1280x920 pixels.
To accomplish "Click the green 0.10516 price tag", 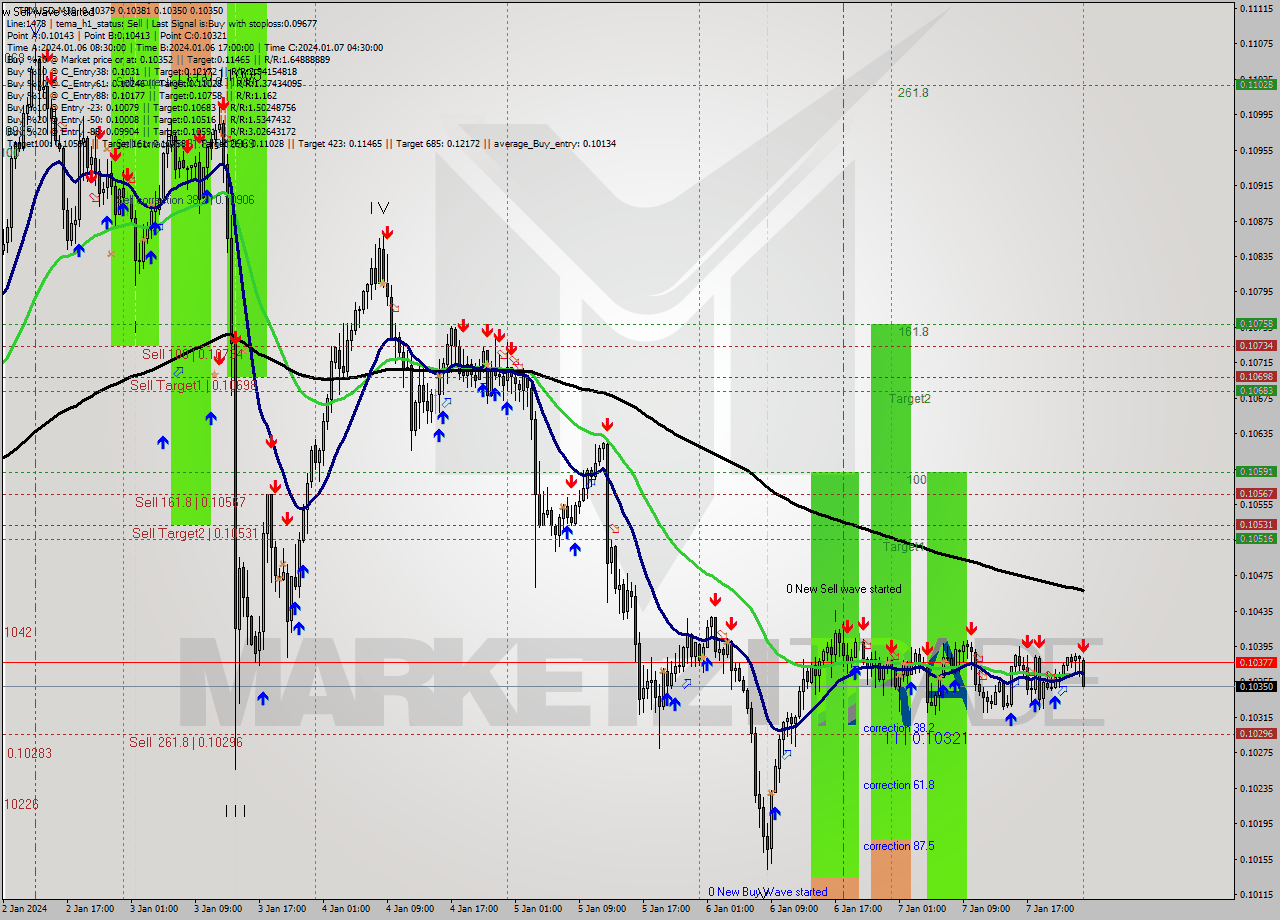I will (x=1256, y=538).
